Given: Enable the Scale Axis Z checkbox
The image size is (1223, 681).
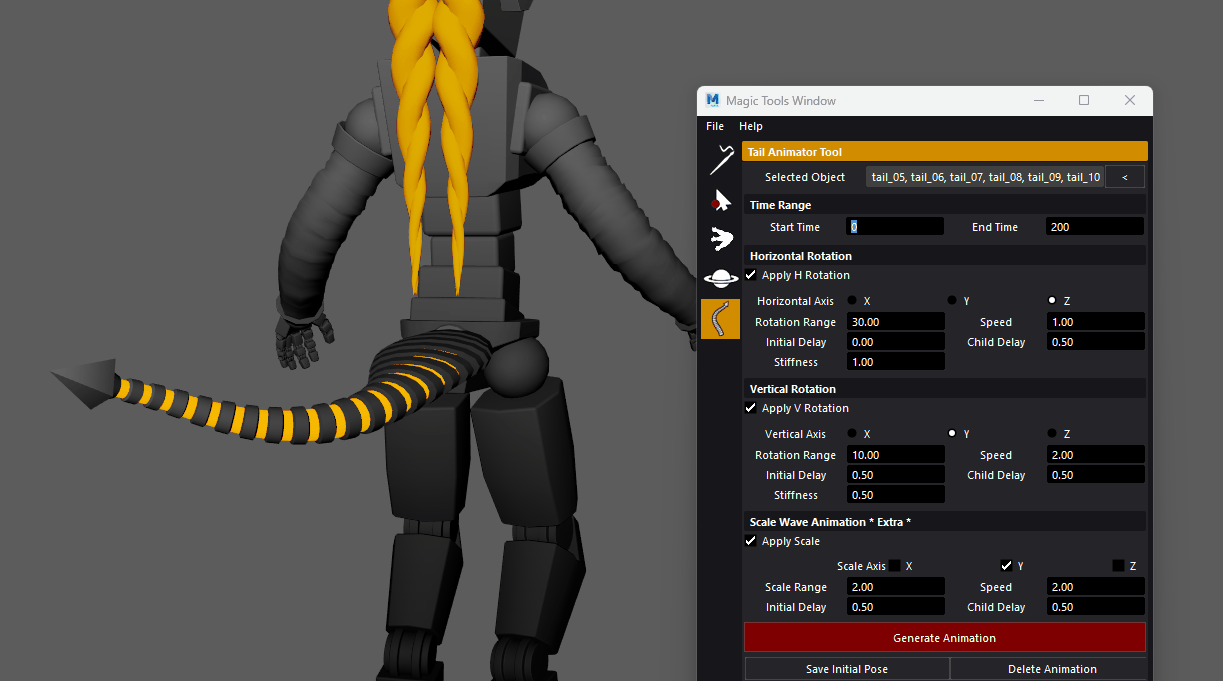Looking at the screenshot, I should pos(1117,565).
